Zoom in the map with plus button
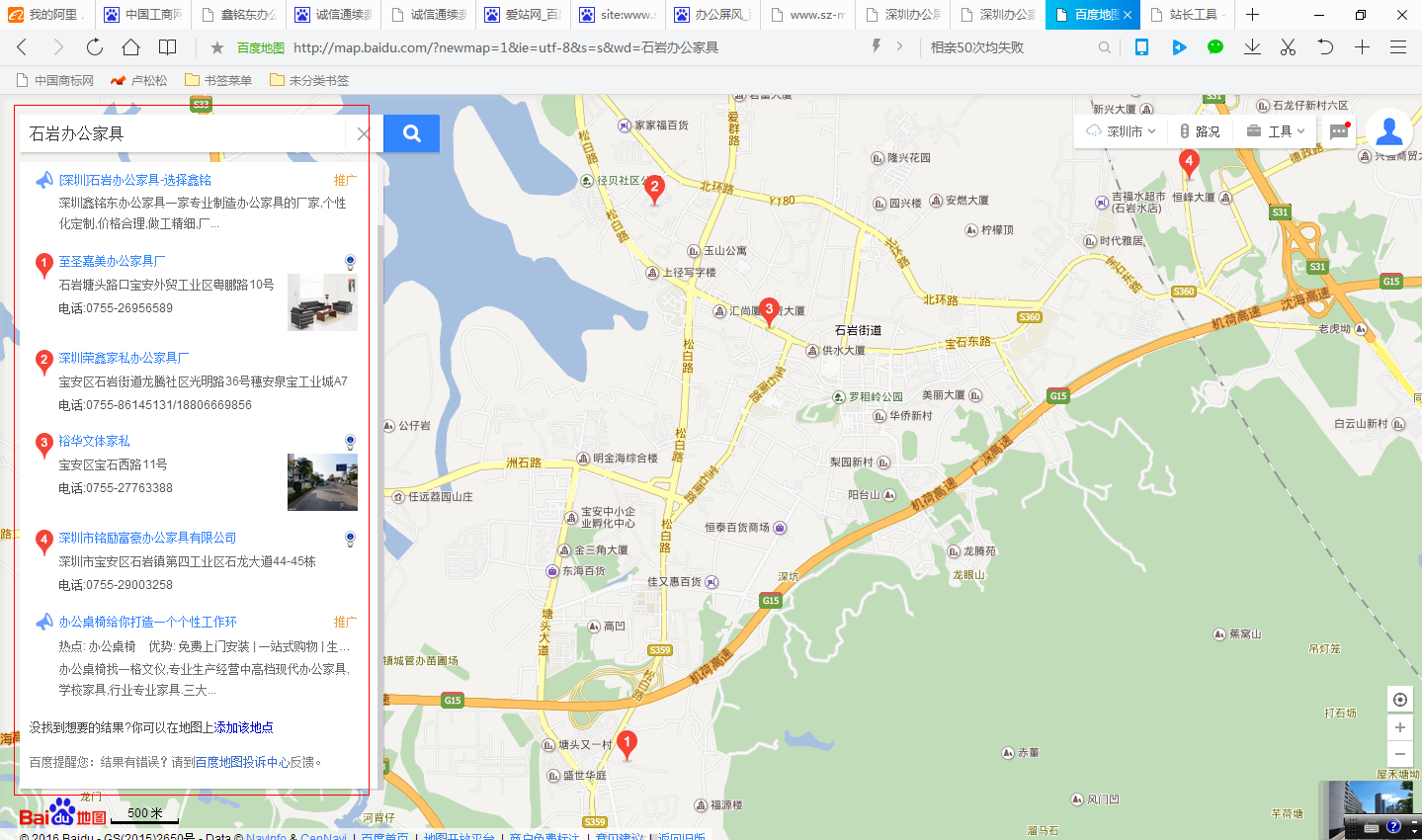 click(1399, 727)
